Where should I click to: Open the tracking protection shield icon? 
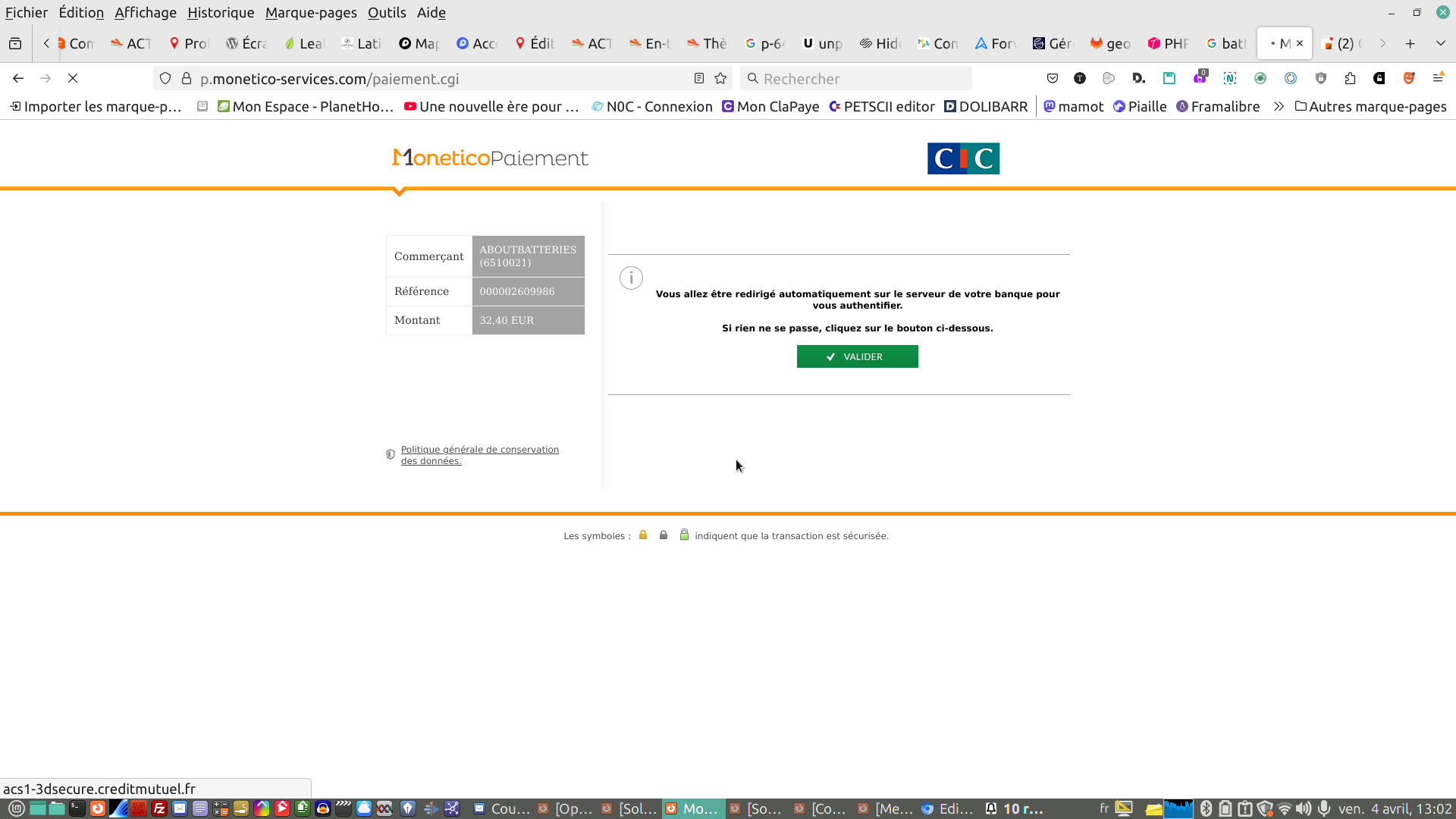tap(165, 78)
